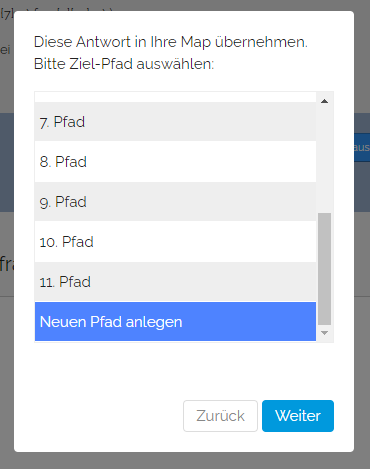The height and width of the screenshot is (469, 370).
Task: Select the '11. Pfad' option
Action: (175, 282)
